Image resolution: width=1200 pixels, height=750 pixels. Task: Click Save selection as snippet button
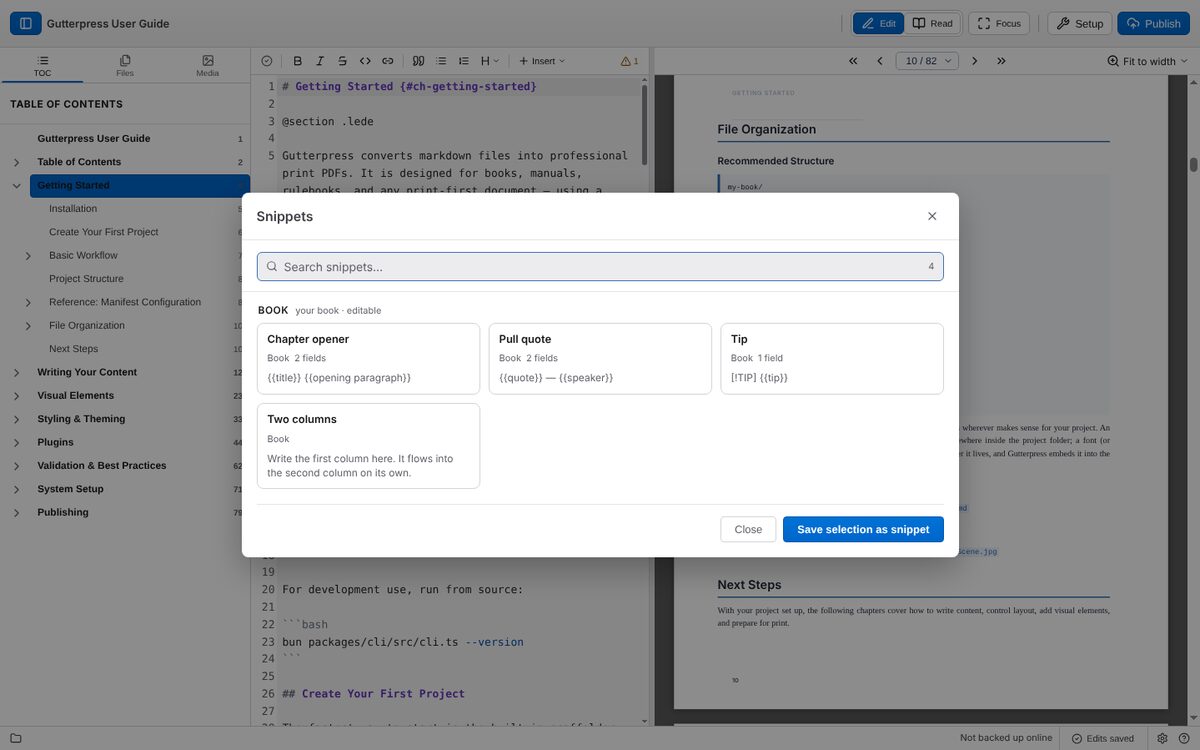pos(863,529)
